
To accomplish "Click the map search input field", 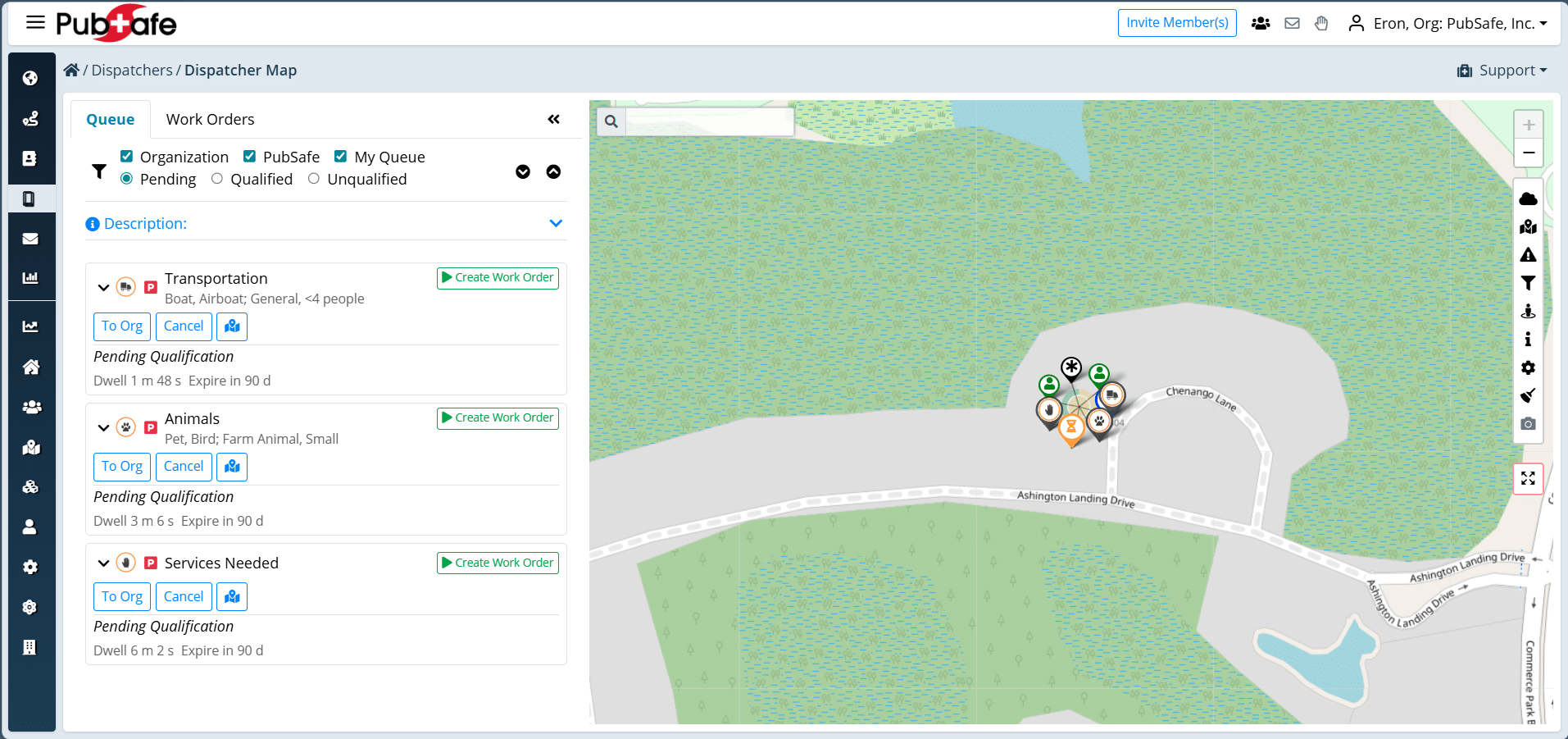I will click(x=710, y=122).
